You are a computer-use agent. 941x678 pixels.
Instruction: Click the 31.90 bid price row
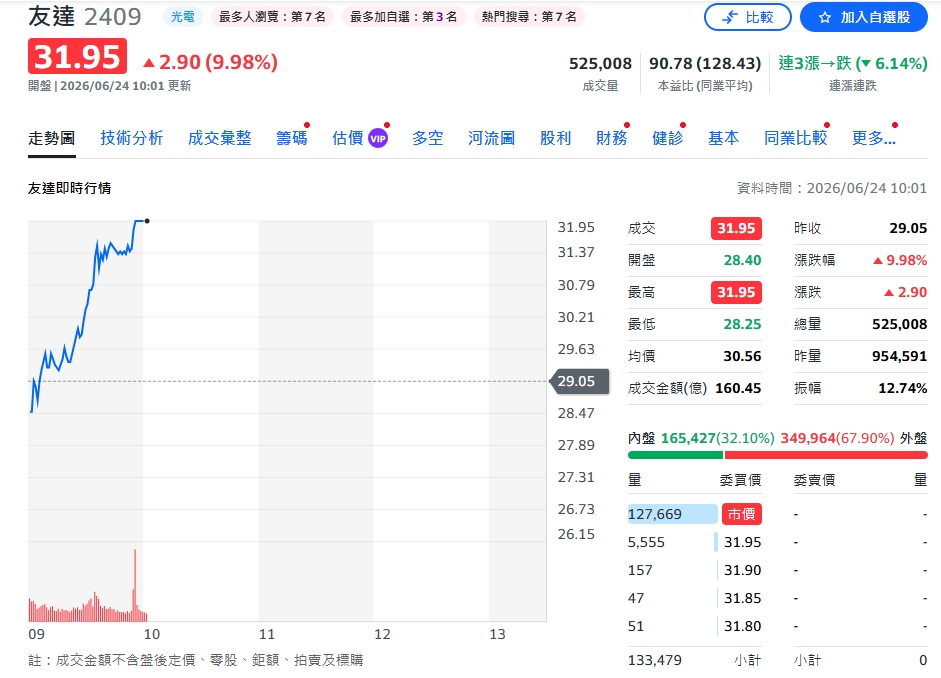694,570
